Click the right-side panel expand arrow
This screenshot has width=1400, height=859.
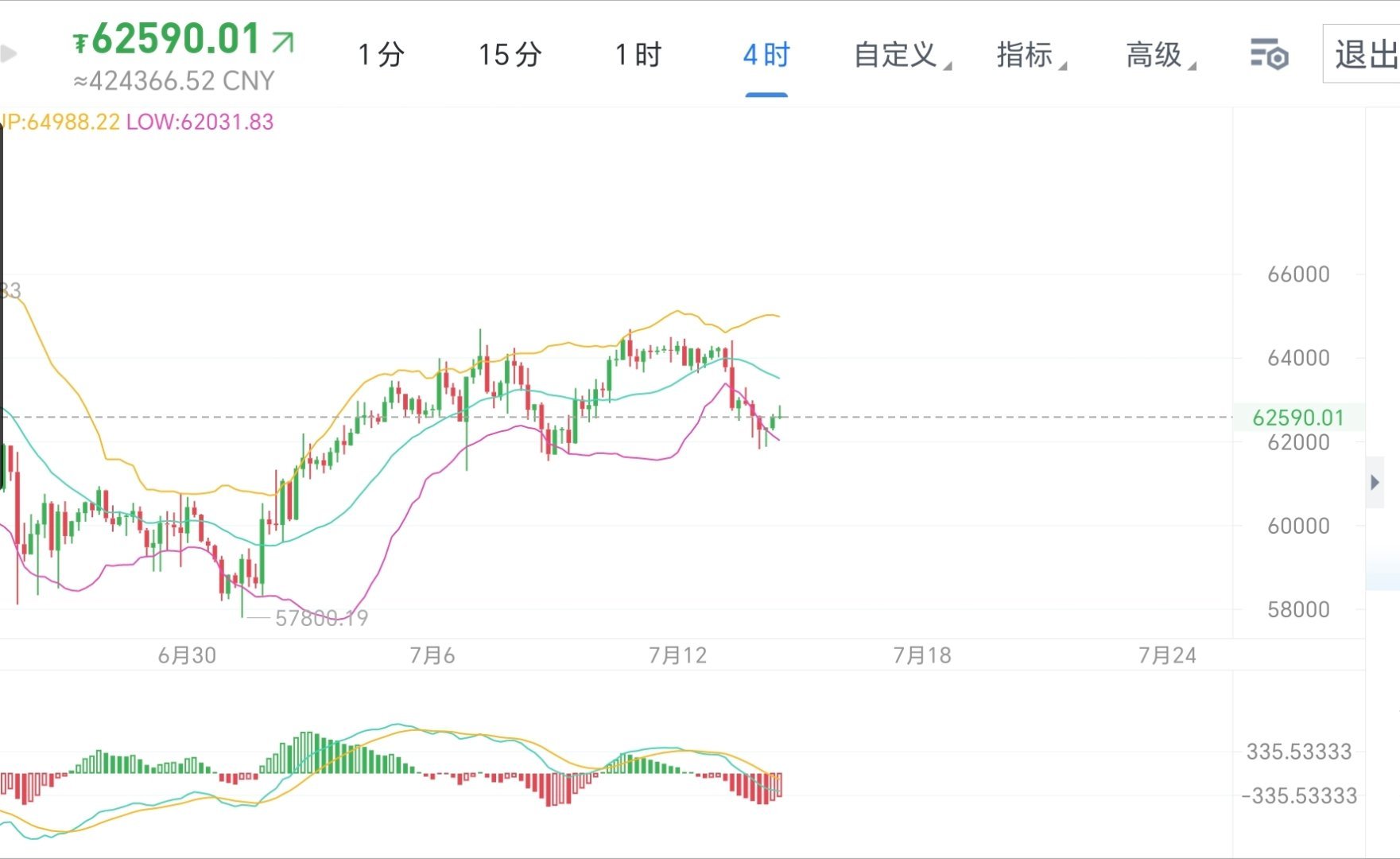pos(1375,483)
